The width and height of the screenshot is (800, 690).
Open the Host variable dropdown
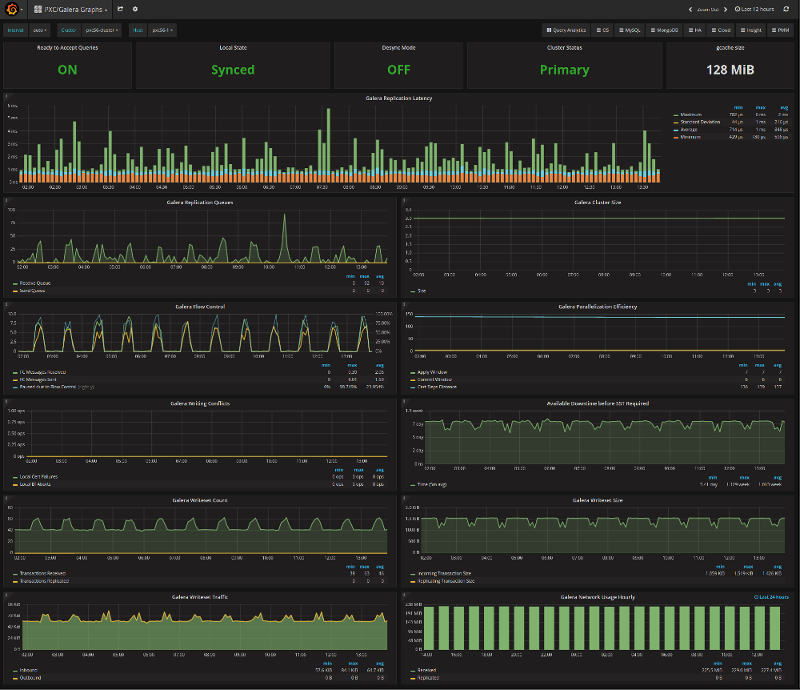coord(163,31)
